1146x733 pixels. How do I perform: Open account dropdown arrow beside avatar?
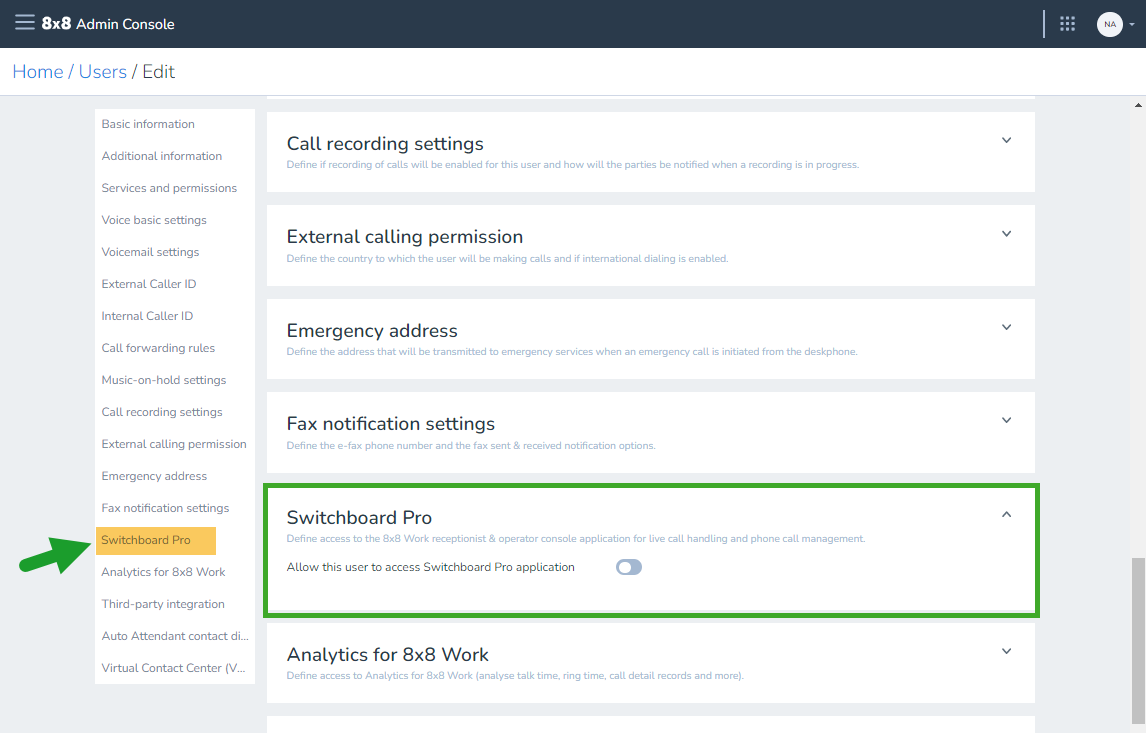pos(1131,24)
